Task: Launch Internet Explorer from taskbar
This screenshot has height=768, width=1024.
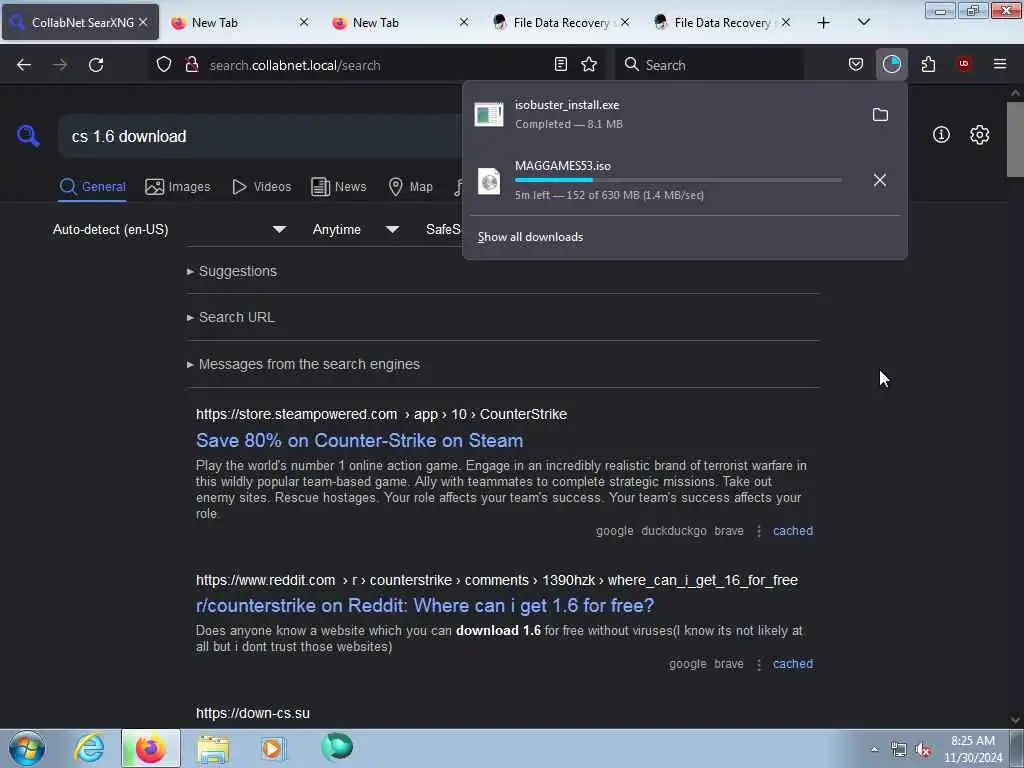Action: pyautogui.click(x=89, y=748)
